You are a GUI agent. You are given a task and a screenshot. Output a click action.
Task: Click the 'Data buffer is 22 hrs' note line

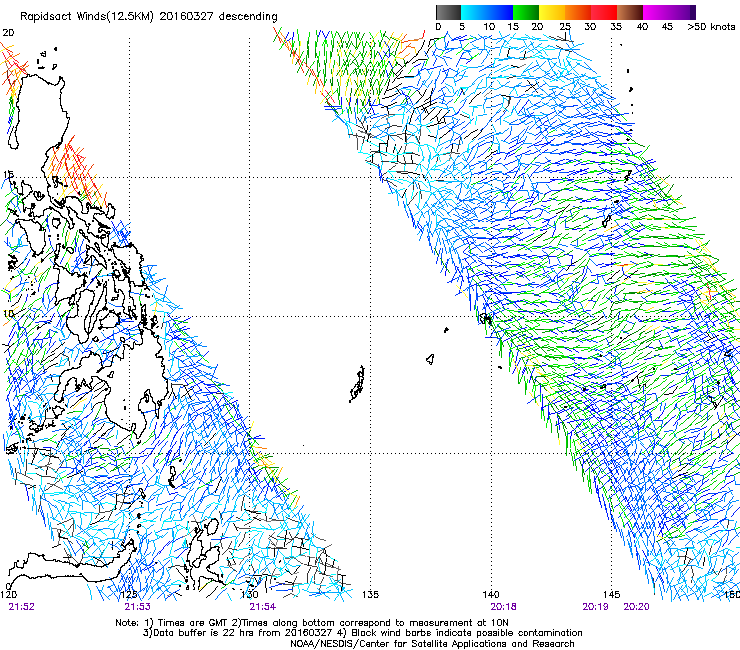[x=363, y=633]
